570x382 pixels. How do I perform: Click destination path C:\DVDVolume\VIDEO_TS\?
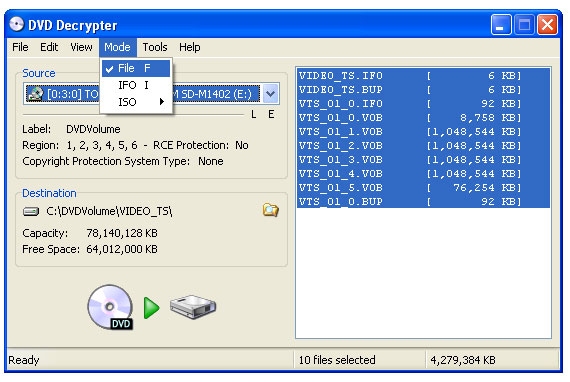click(x=109, y=211)
